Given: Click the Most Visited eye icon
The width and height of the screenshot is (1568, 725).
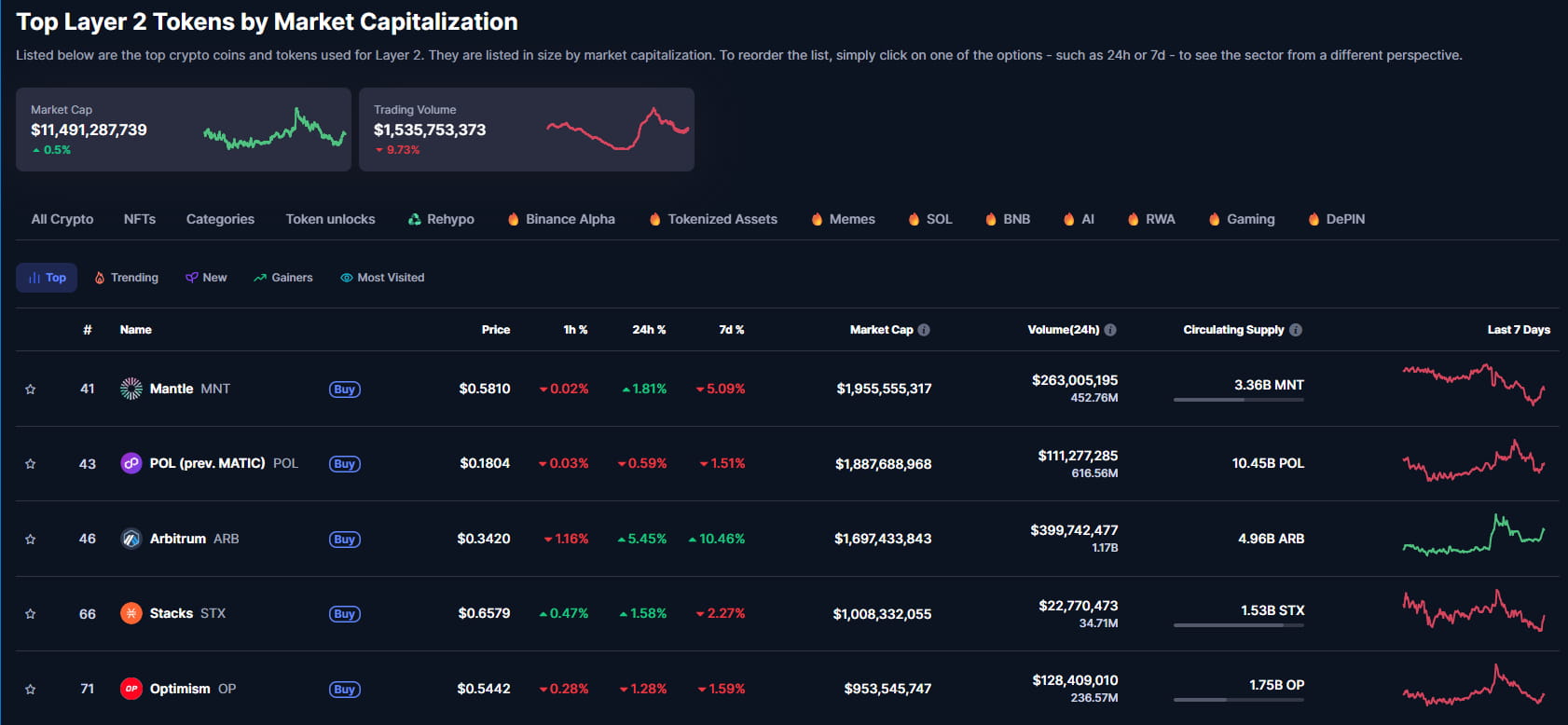Looking at the screenshot, I should click(346, 278).
